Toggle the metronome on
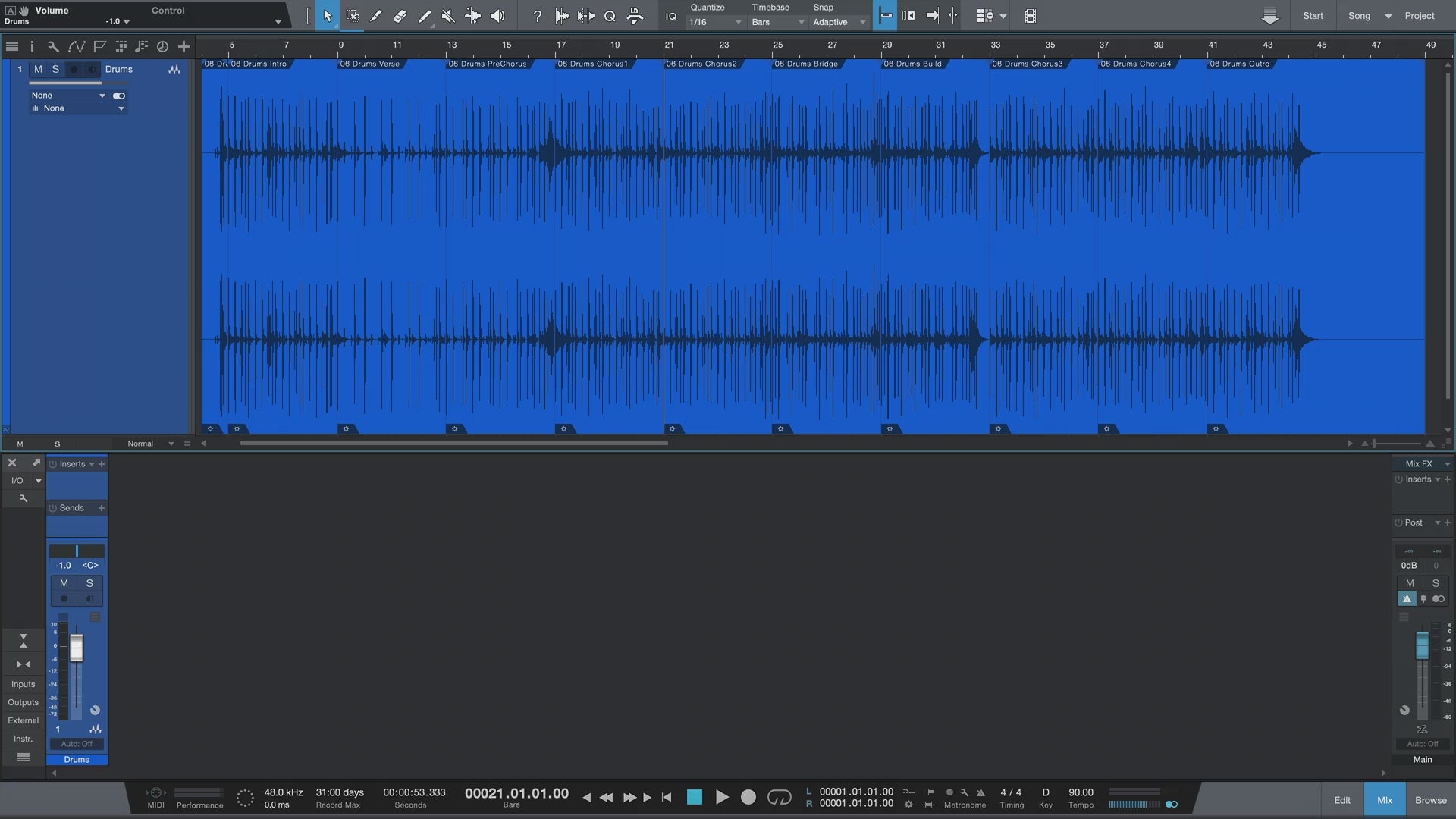This screenshot has width=1456, height=819. (x=981, y=792)
